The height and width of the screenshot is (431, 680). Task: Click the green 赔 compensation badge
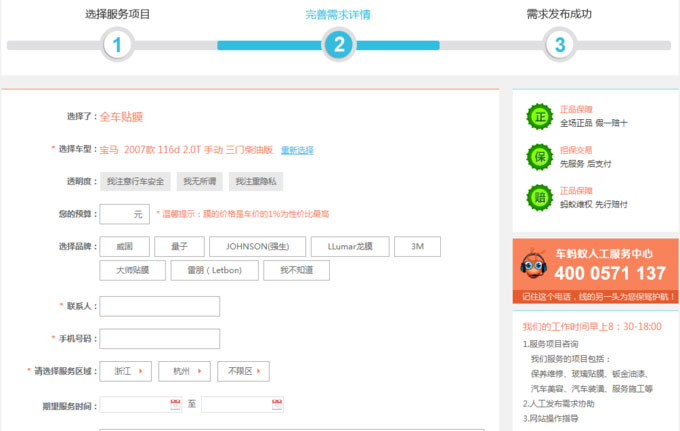point(539,198)
